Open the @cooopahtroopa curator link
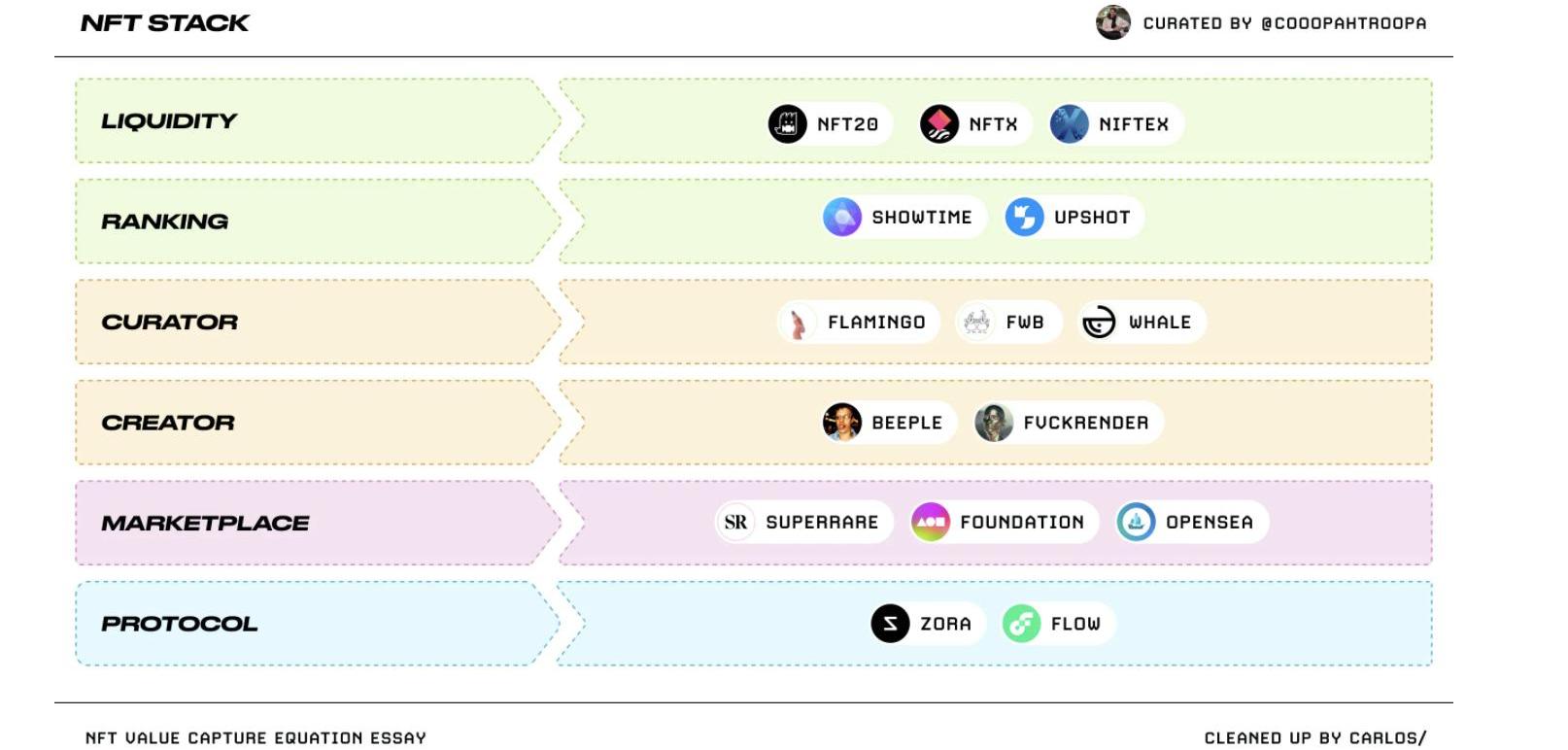 click(1344, 23)
